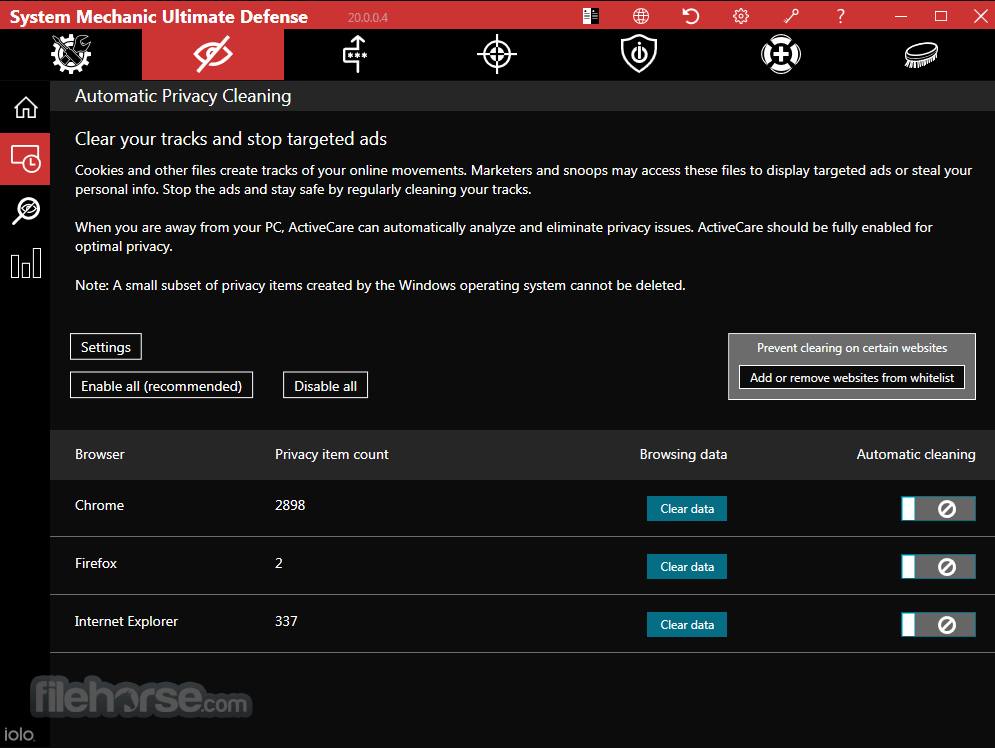995x748 pixels.
Task: Click the Disable all button
Action: [326, 386]
